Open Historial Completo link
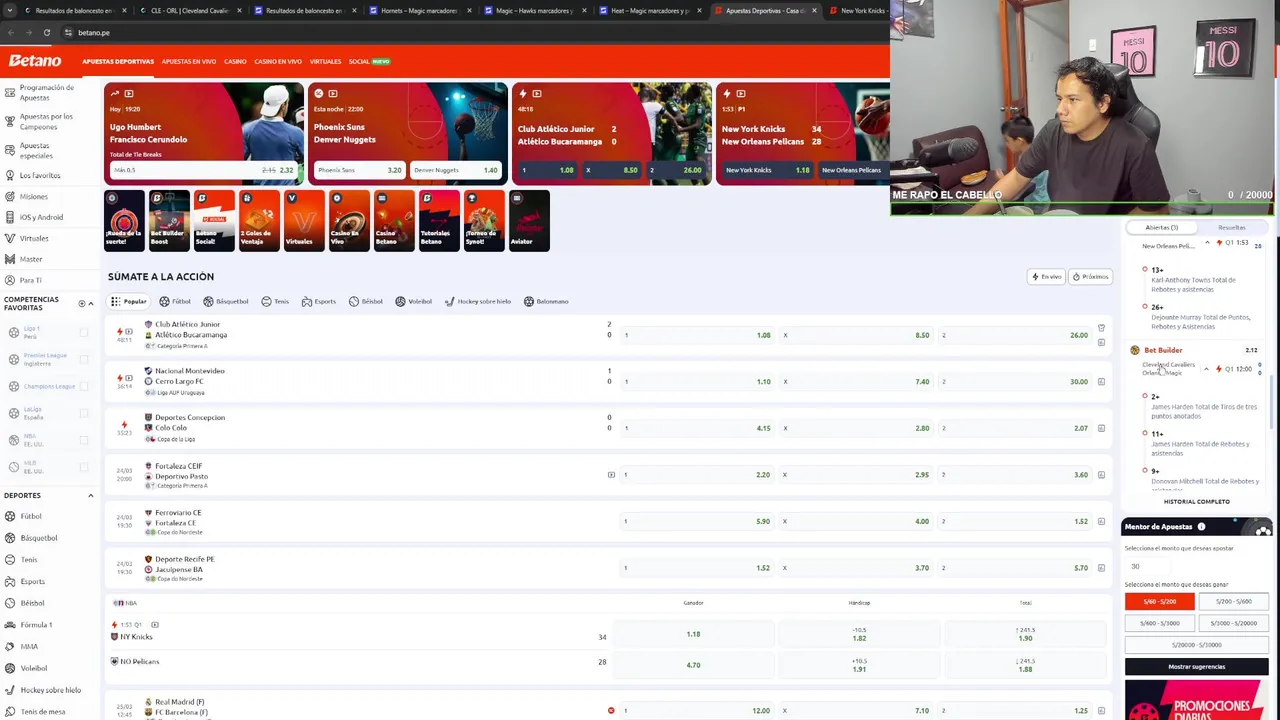The width and height of the screenshot is (1280, 720). click(1197, 501)
